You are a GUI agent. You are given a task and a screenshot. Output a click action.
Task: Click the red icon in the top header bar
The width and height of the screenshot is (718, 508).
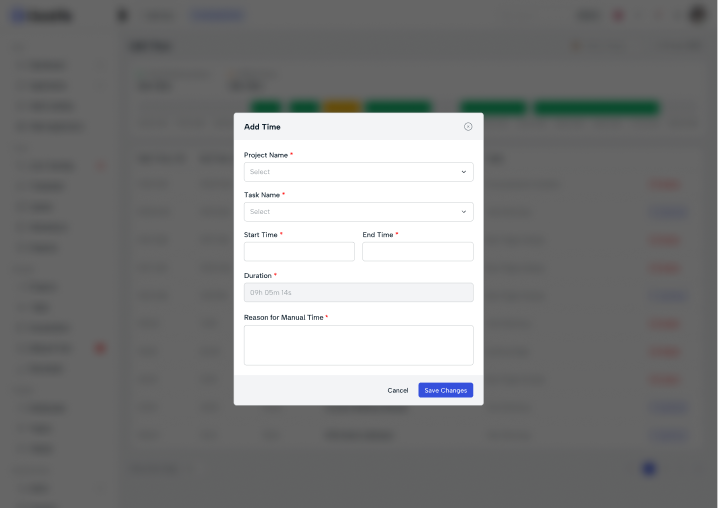pyautogui.click(x=618, y=16)
